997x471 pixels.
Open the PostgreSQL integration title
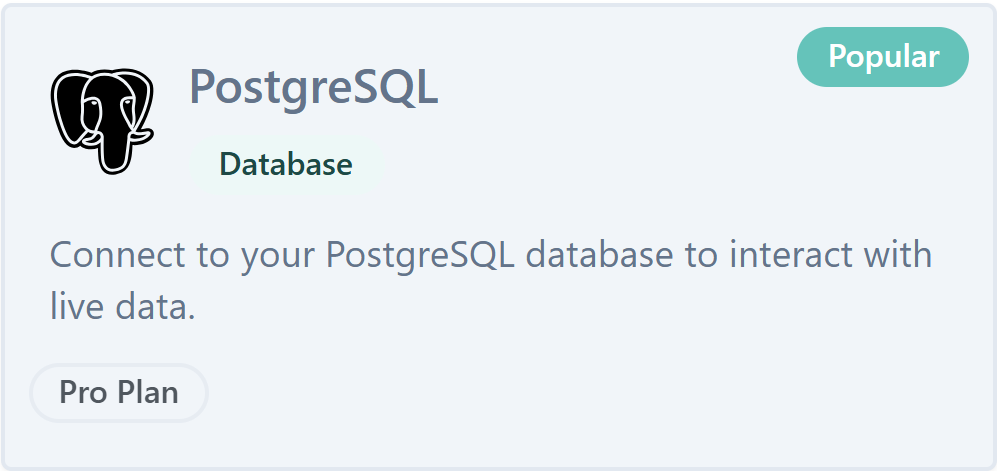313,89
